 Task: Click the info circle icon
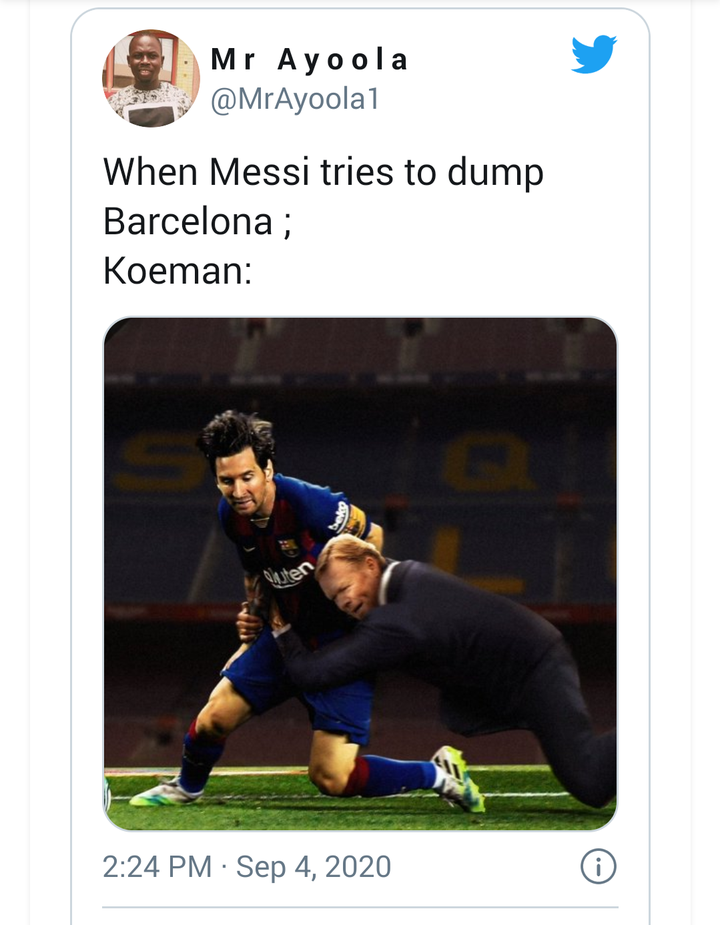[598, 866]
